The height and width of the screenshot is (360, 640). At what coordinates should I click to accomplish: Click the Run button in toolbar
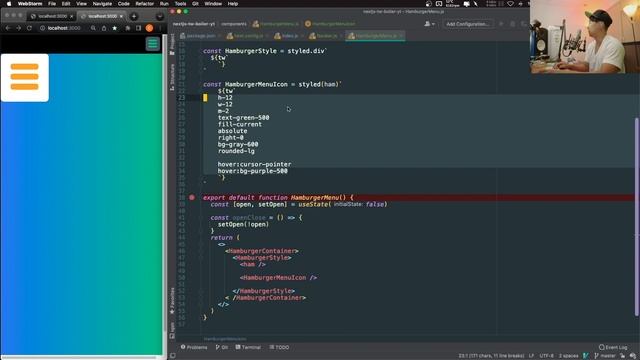coord(501,24)
